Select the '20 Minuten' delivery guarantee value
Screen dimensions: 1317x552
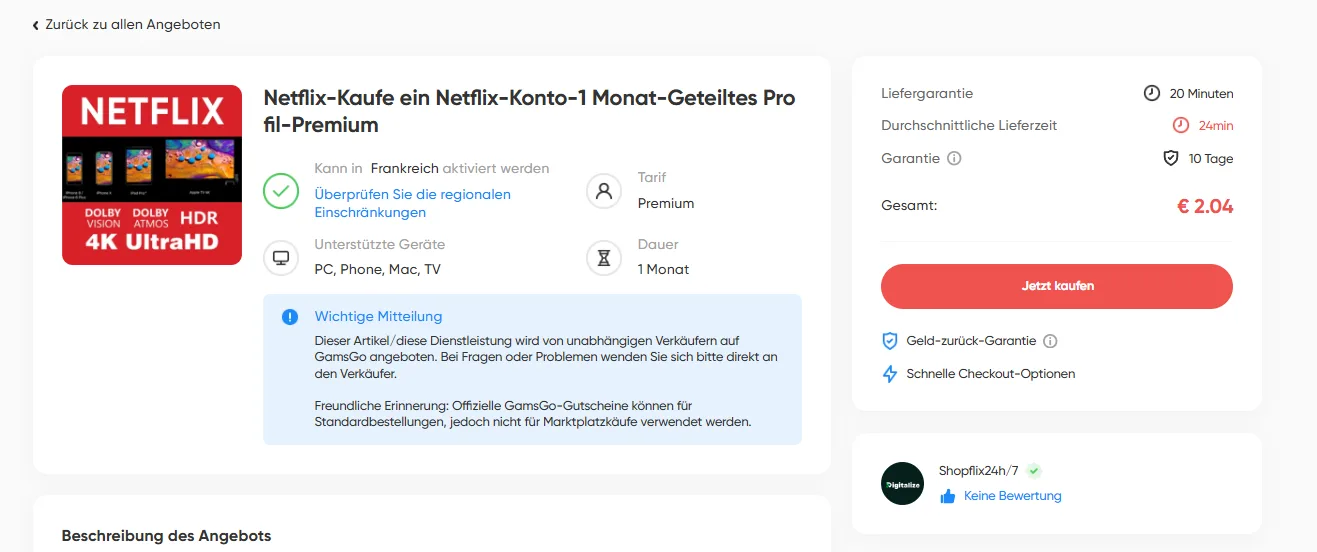pyautogui.click(x=1201, y=93)
